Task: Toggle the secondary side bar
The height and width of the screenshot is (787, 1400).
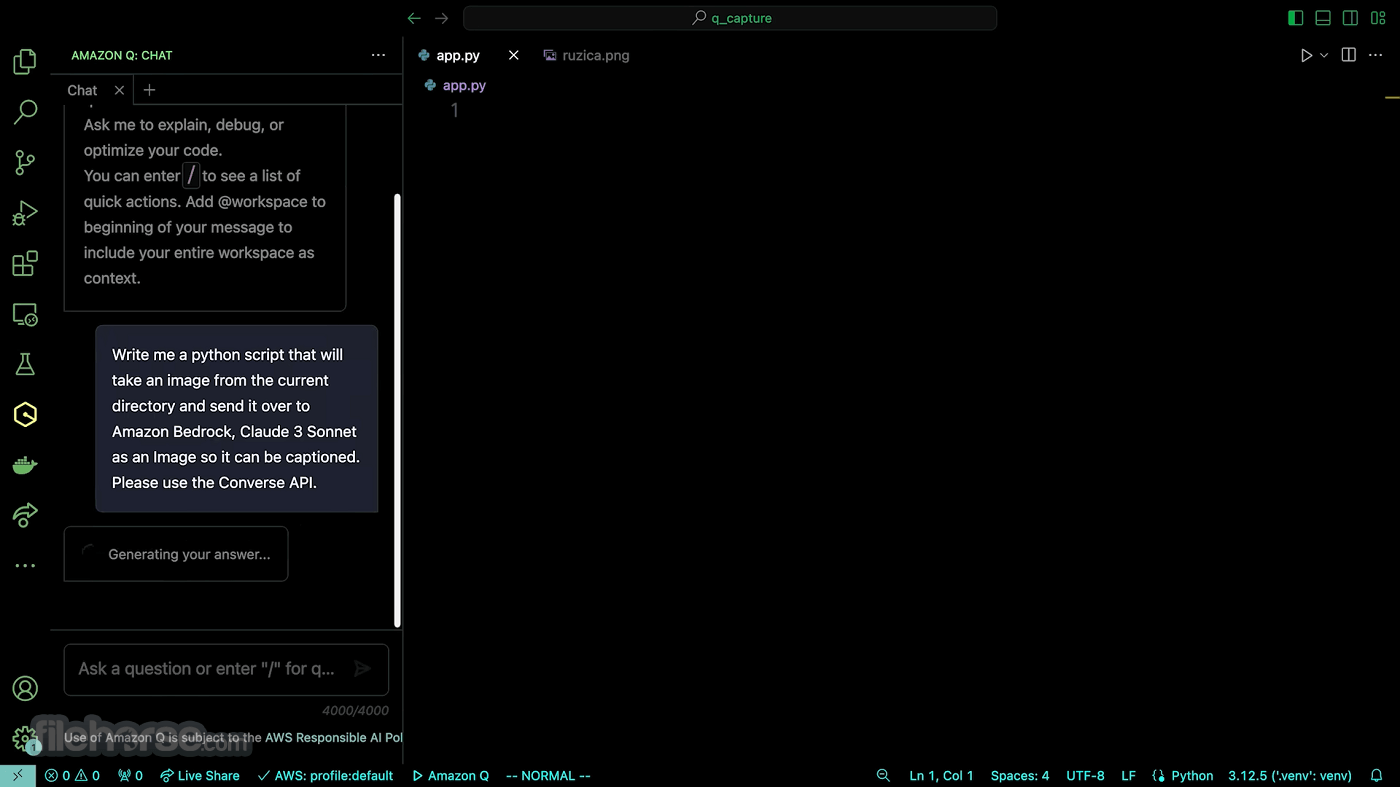Action: [1350, 18]
